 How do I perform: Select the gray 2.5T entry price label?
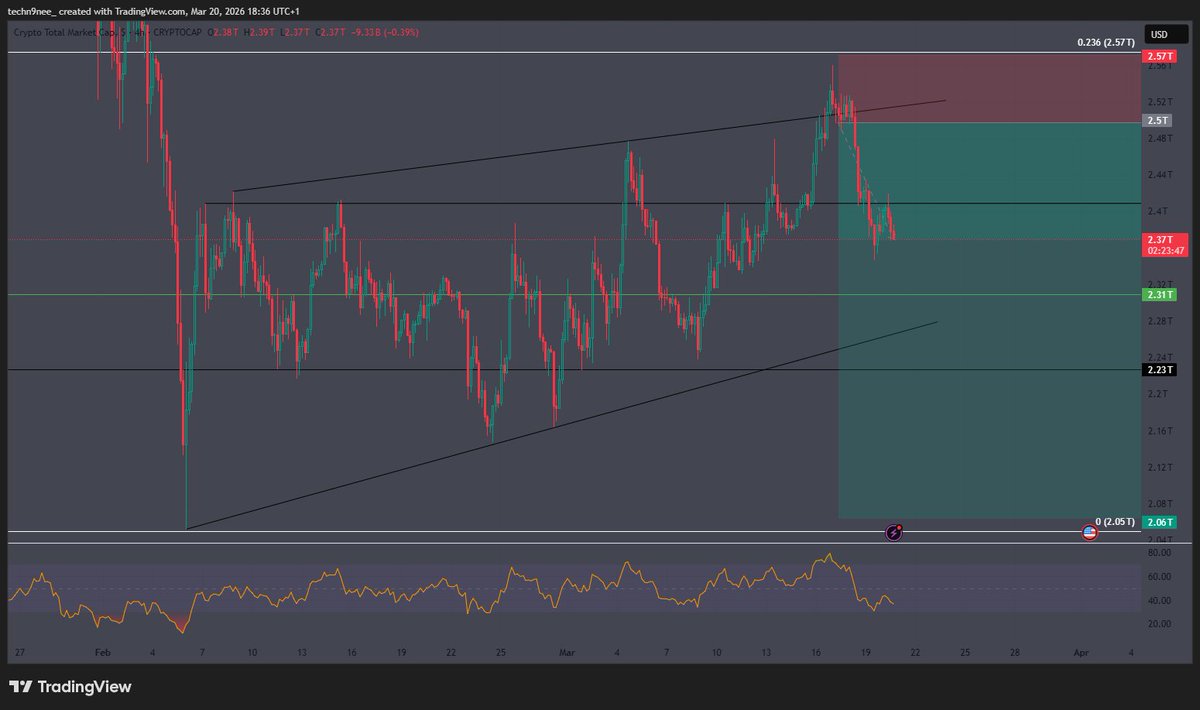click(x=1158, y=120)
